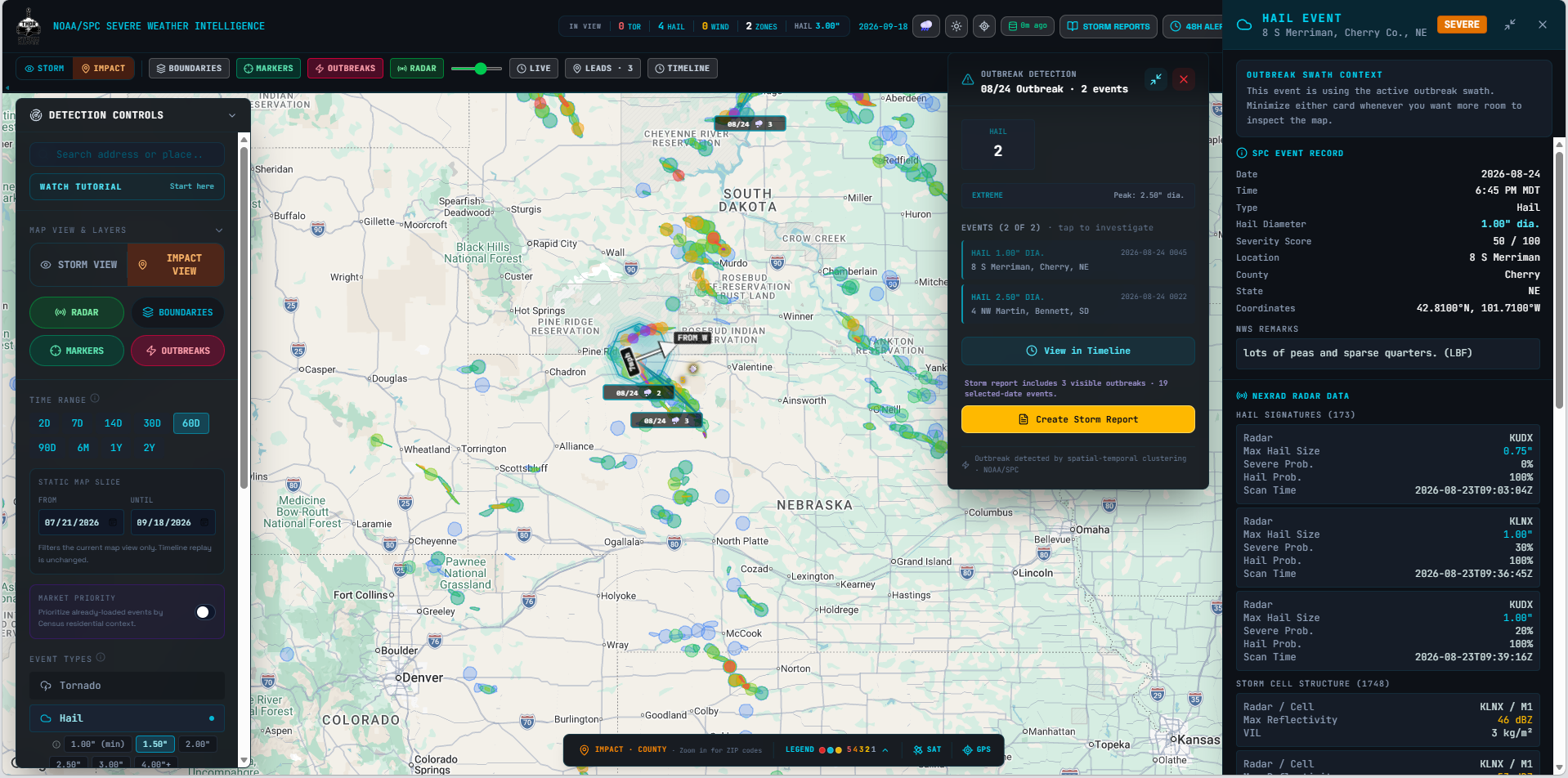1568x778 pixels.
Task: Toggle Boundaries layer in top toolbar
Action: point(189,69)
